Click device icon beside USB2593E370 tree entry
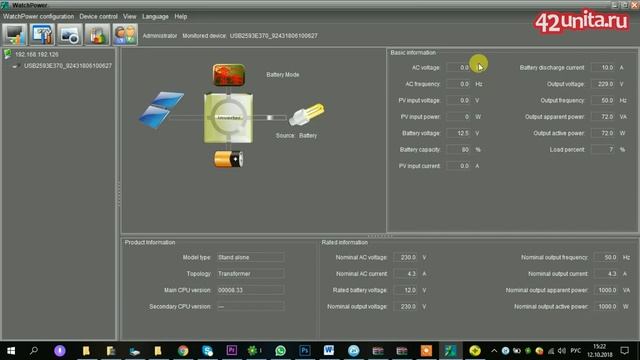Image resolution: width=640 pixels, height=360 pixels. (x=16, y=66)
